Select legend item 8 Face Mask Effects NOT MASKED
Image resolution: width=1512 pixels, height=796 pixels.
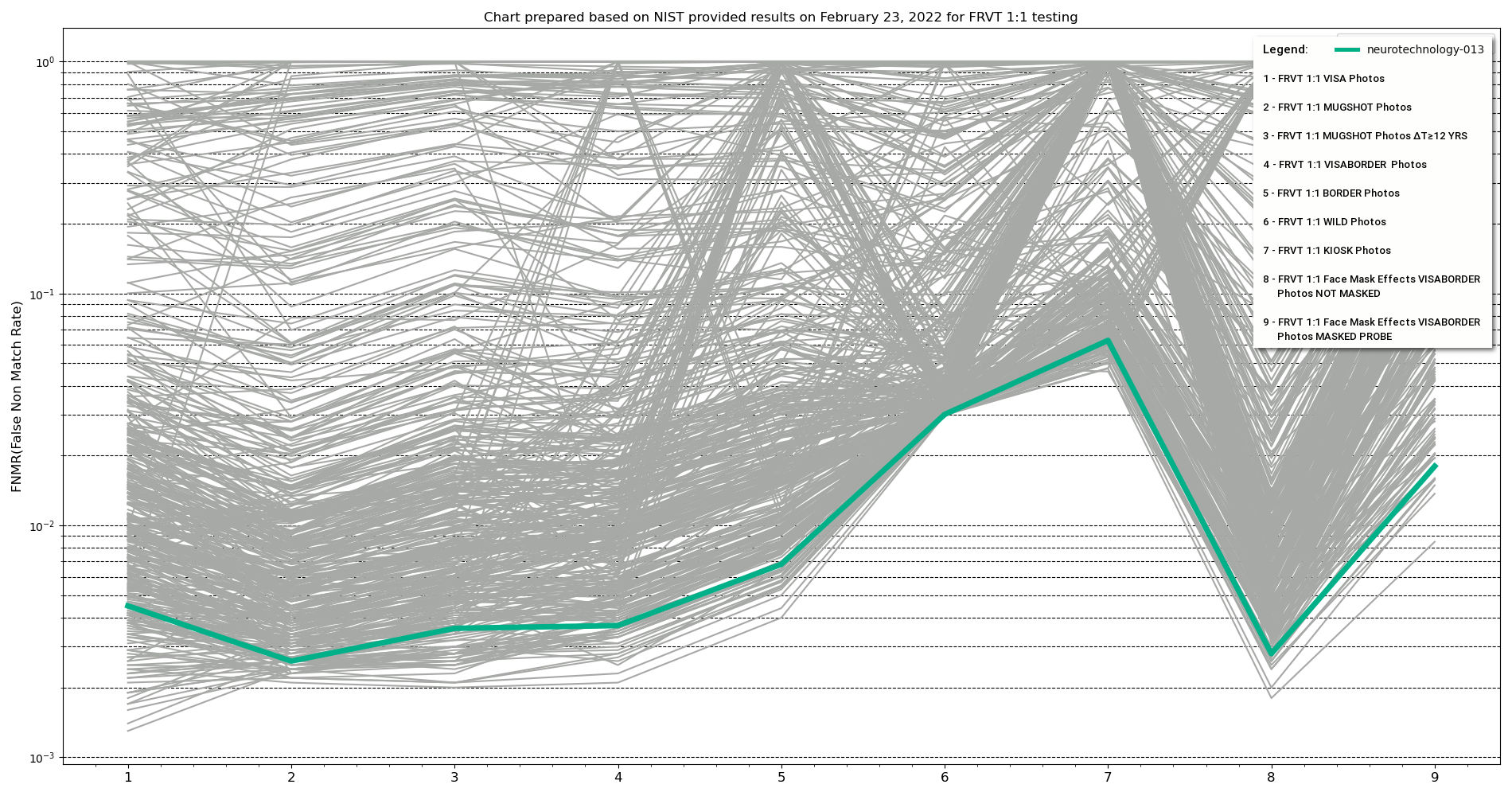point(1371,286)
